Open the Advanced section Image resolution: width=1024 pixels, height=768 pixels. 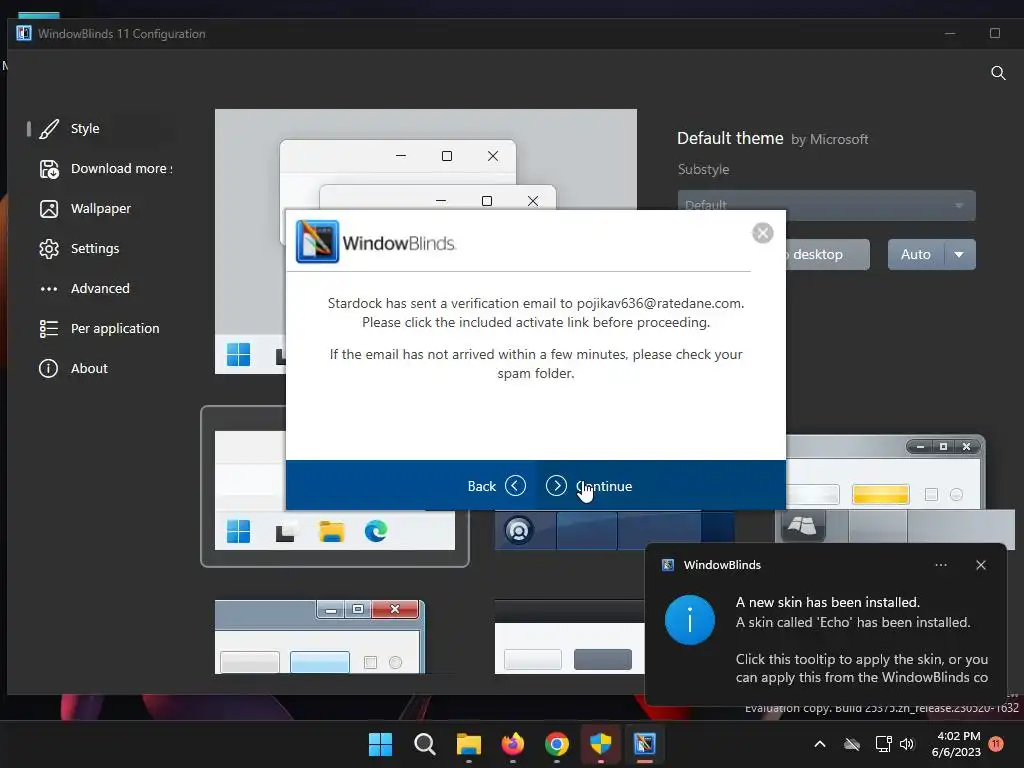coord(98,288)
